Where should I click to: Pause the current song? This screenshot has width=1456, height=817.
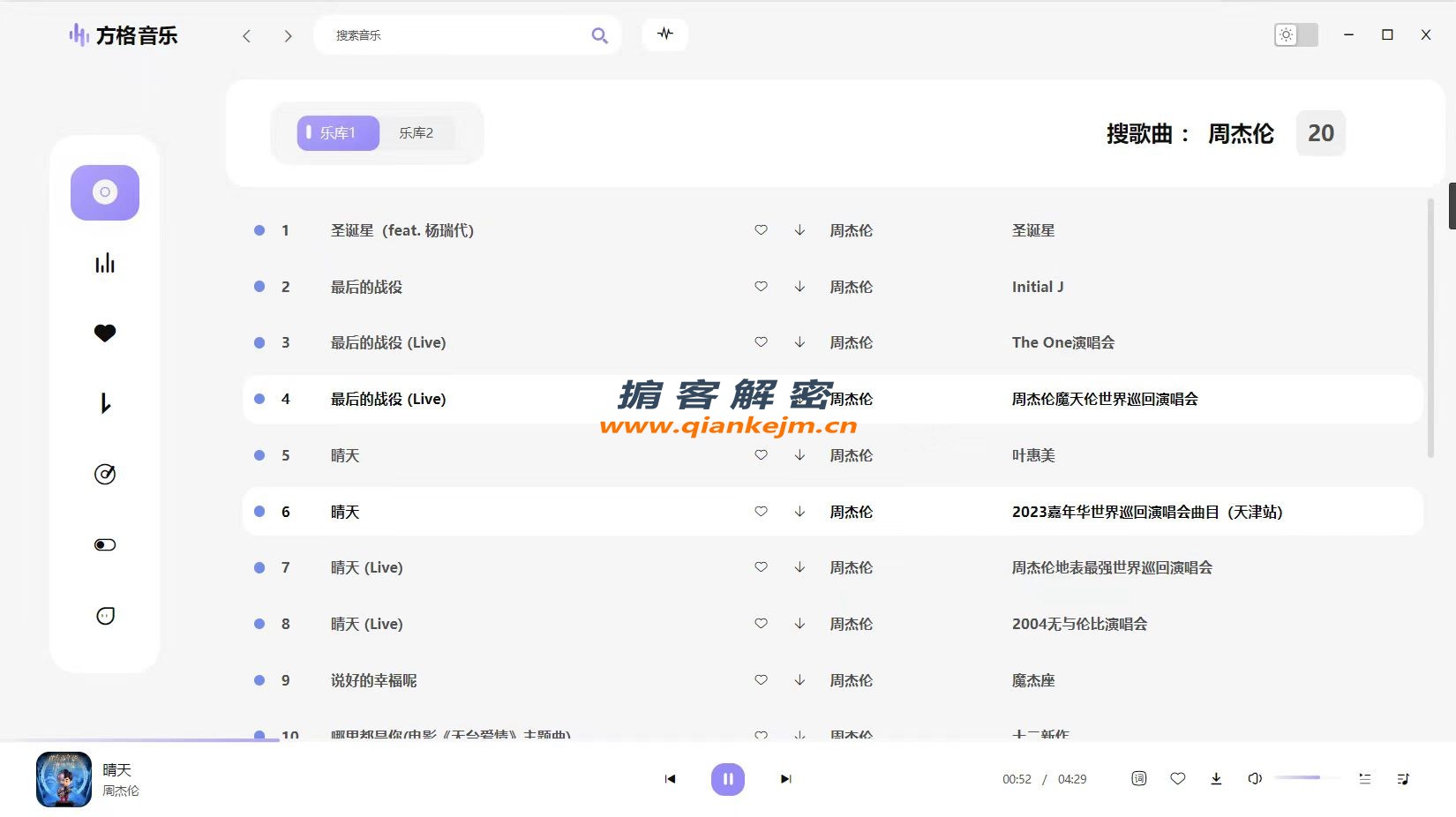[x=728, y=779]
